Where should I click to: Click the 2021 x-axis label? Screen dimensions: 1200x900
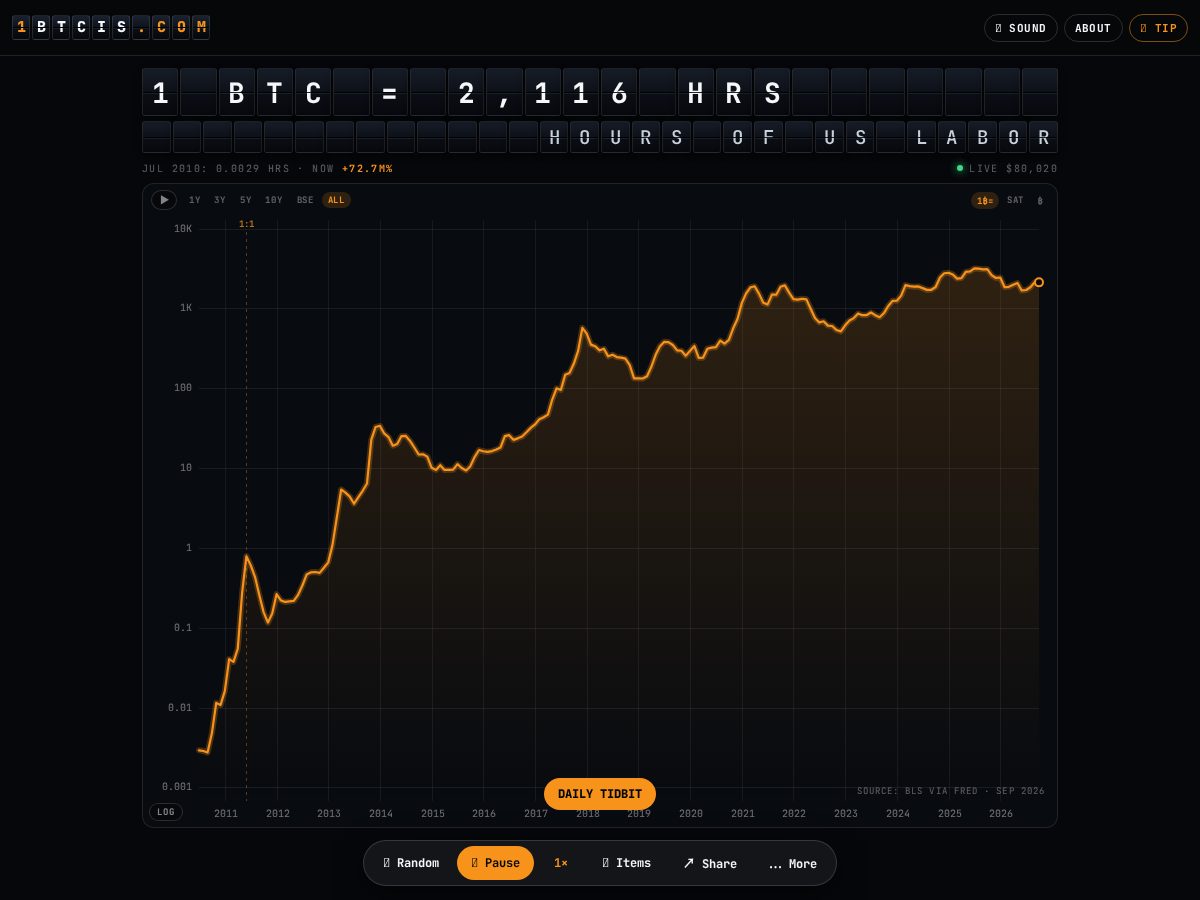[x=743, y=814]
